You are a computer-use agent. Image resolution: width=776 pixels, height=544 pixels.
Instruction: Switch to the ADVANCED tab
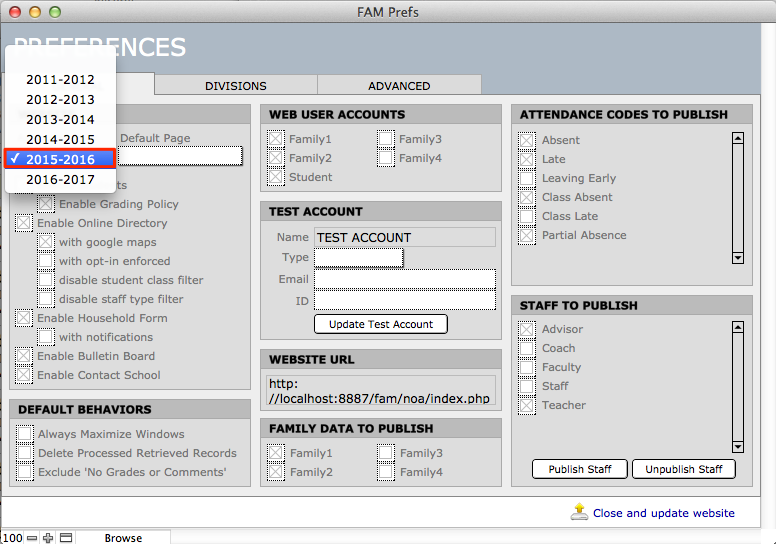[399, 86]
